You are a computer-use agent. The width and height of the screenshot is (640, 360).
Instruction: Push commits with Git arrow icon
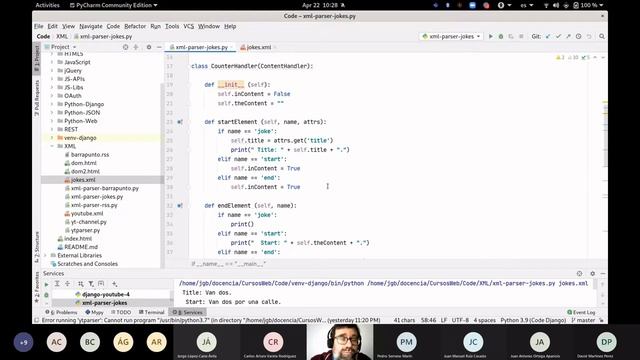coord(568,36)
